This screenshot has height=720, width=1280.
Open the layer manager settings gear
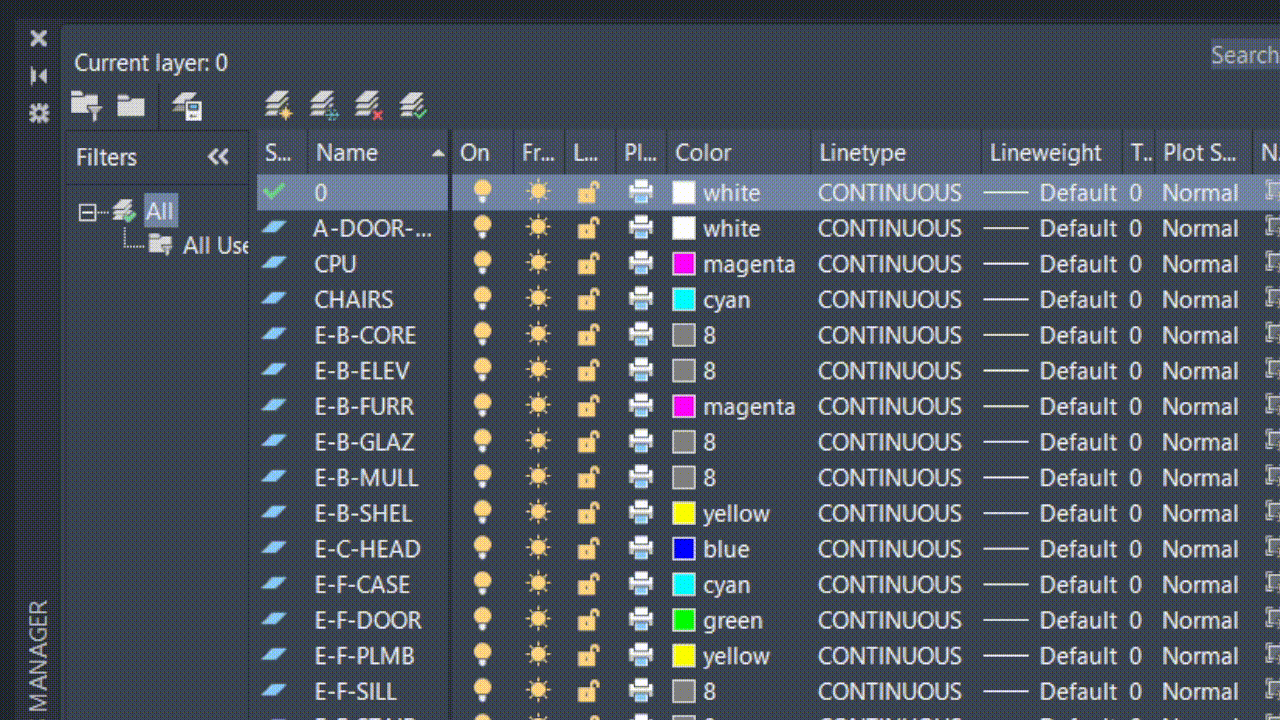tap(39, 113)
